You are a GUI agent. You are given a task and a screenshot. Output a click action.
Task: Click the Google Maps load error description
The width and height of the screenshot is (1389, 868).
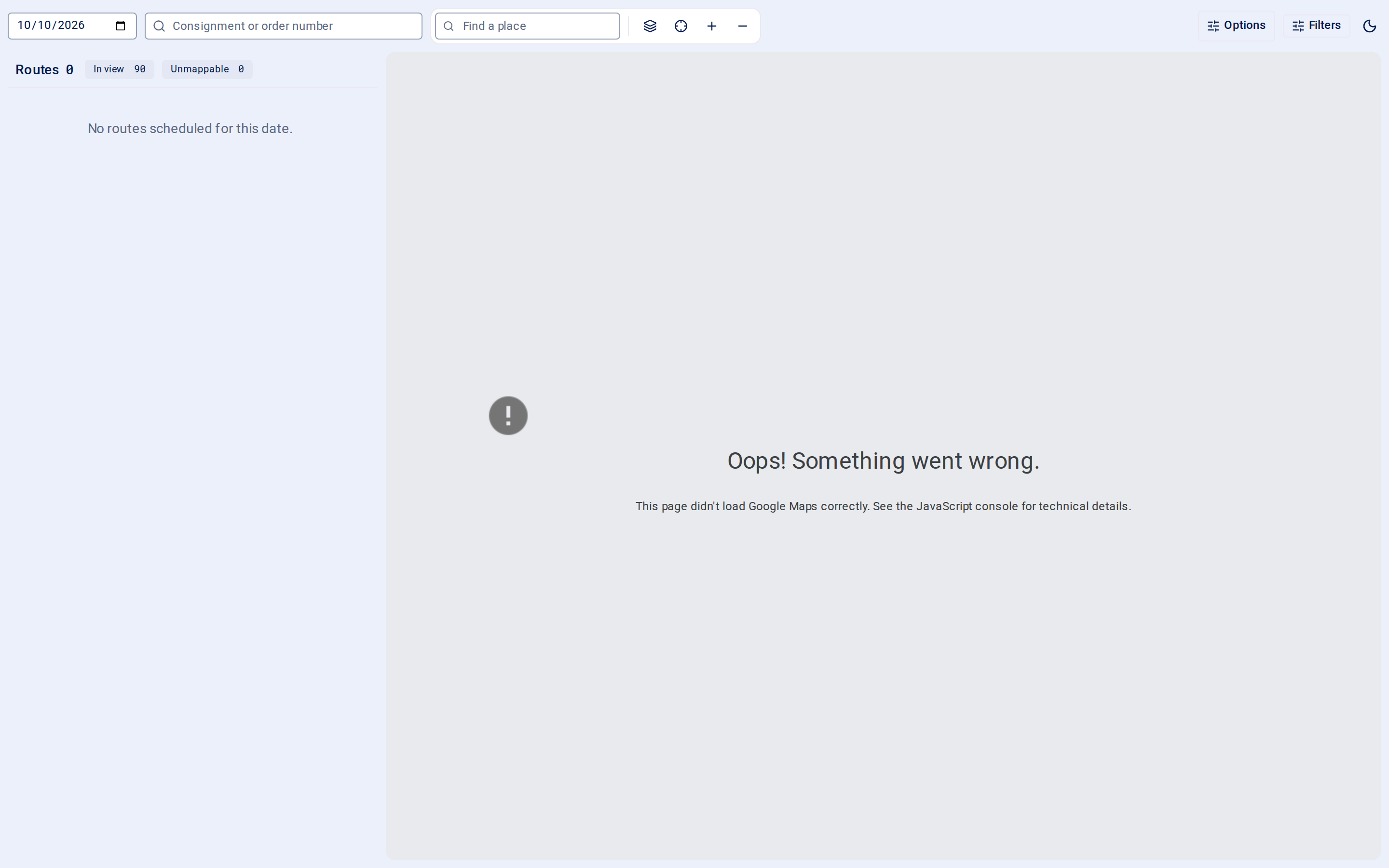pos(884,506)
